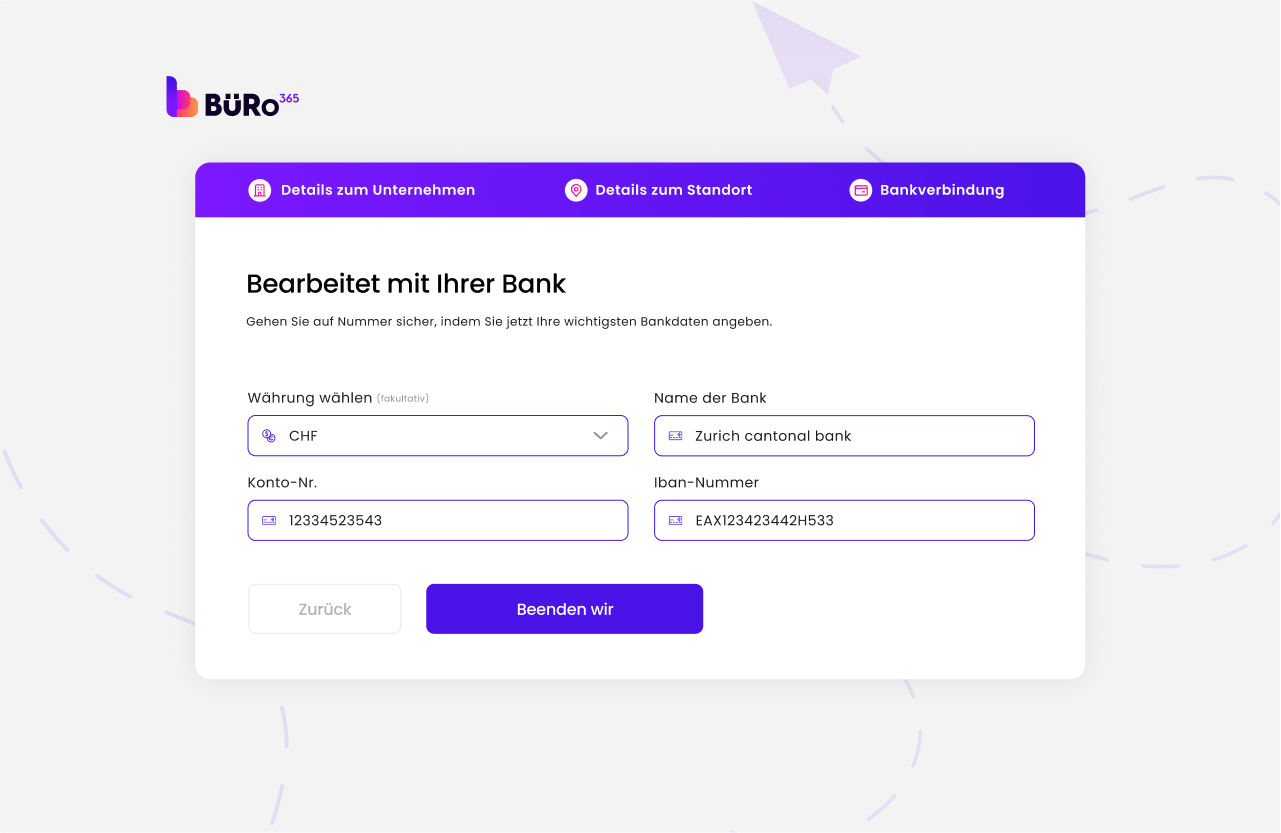Go to Details zum Standort step

click(x=673, y=190)
